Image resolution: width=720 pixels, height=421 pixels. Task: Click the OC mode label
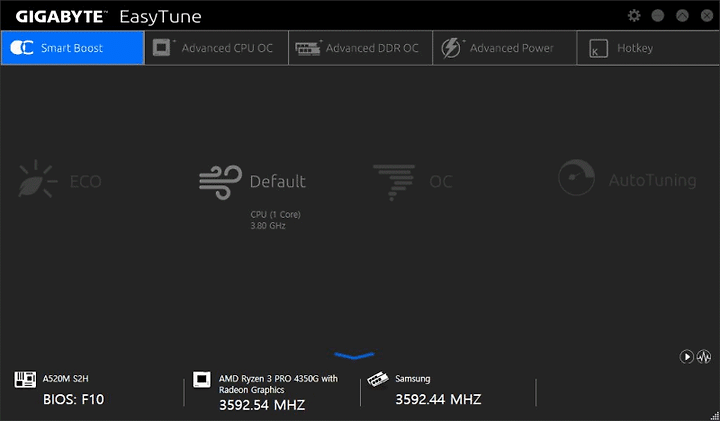pos(441,182)
